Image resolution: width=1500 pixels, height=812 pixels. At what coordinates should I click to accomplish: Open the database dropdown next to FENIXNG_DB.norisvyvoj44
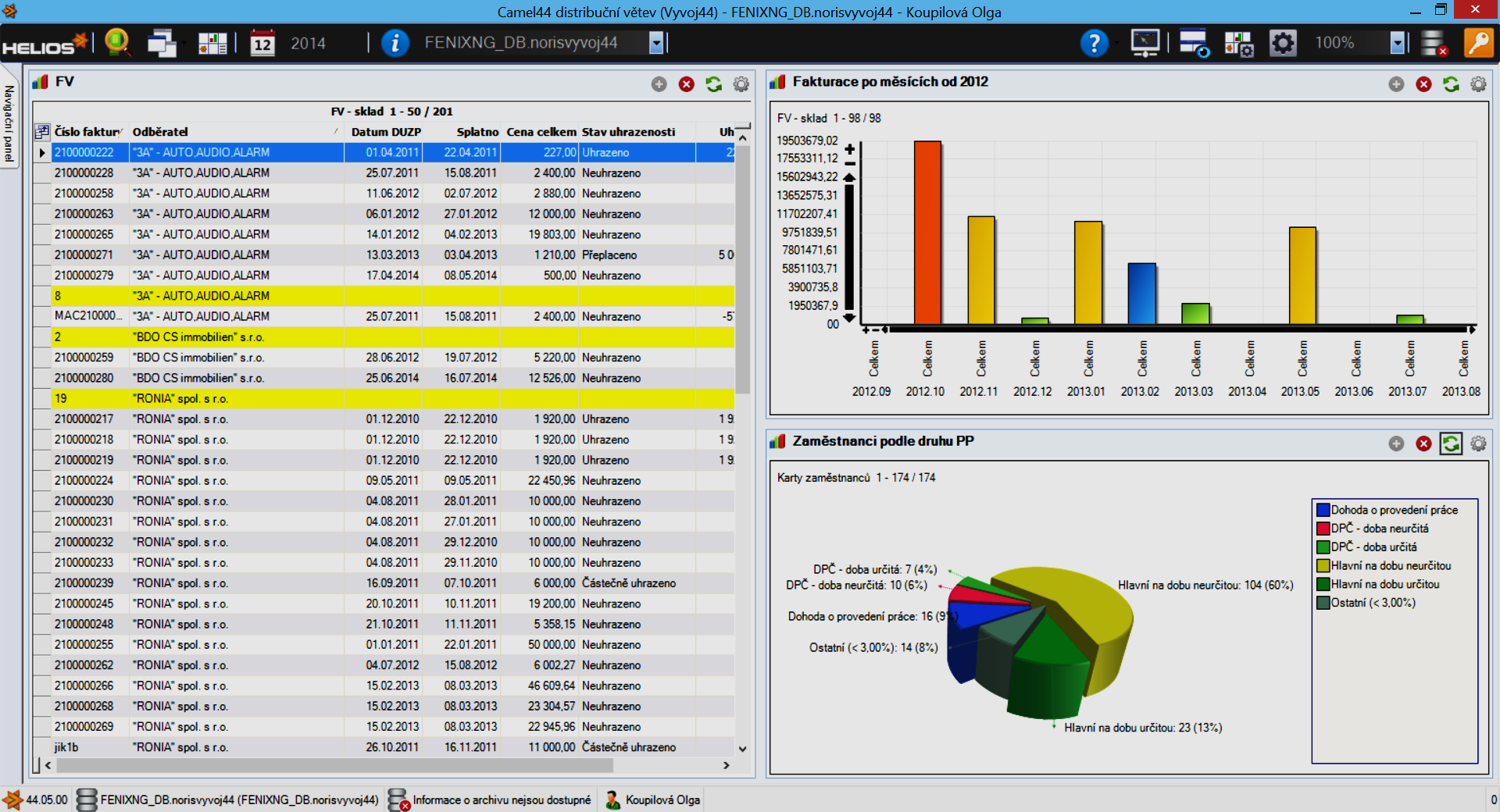point(656,43)
